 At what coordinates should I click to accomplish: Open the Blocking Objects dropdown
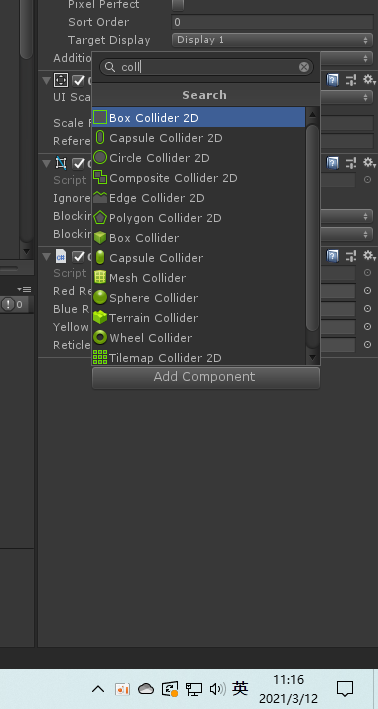[x=346, y=216]
